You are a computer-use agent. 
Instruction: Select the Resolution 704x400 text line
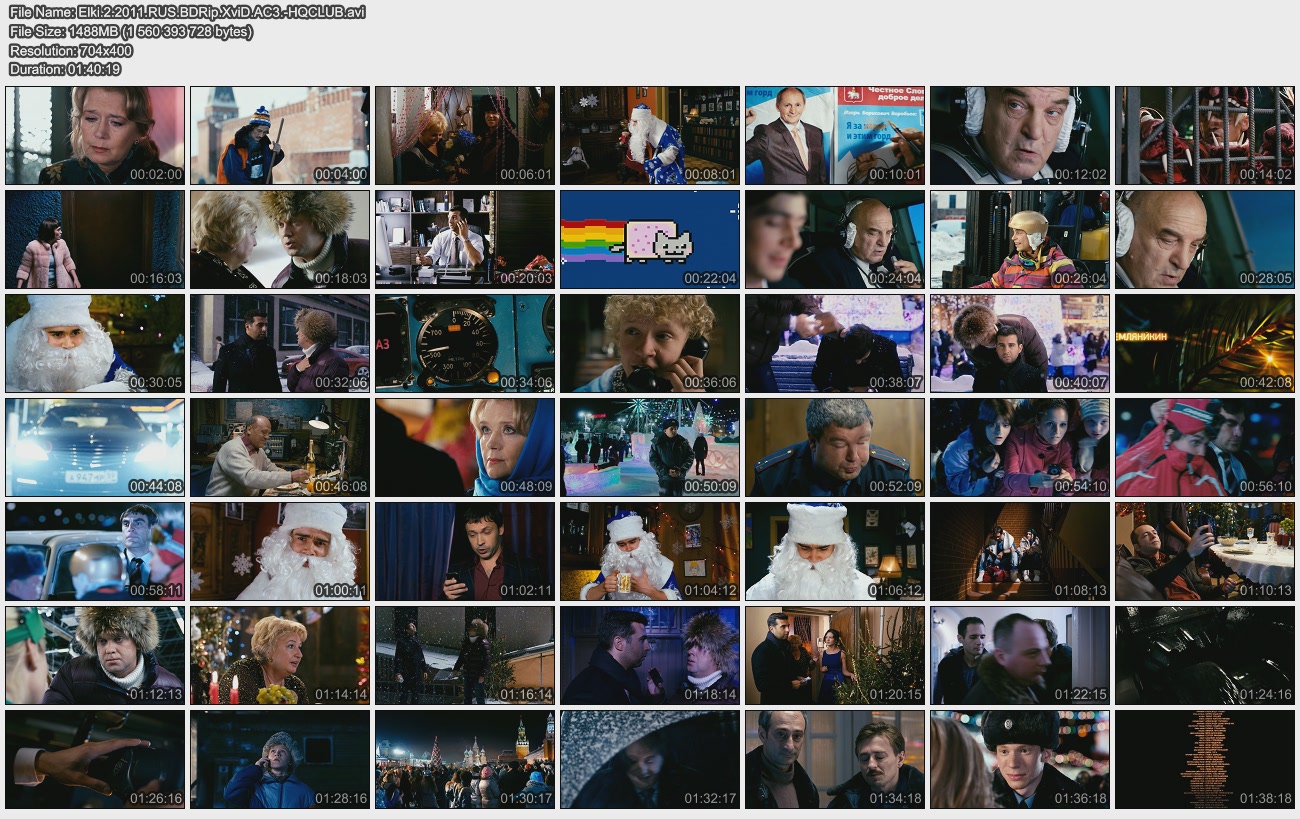[x=71, y=50]
